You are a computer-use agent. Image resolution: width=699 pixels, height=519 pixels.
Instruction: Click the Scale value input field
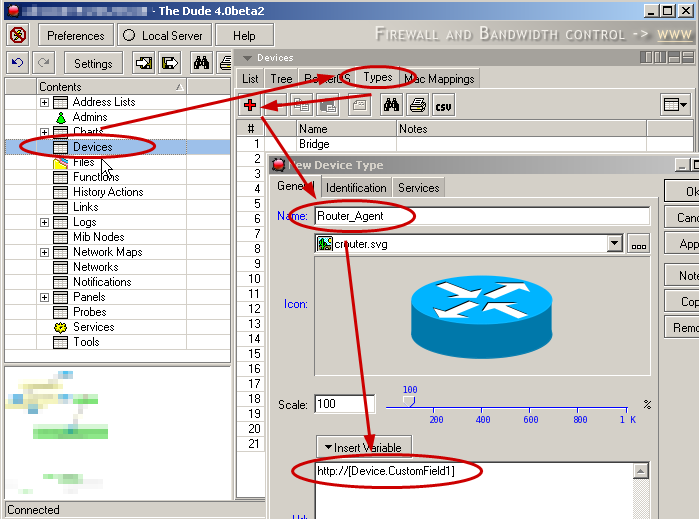coord(345,404)
